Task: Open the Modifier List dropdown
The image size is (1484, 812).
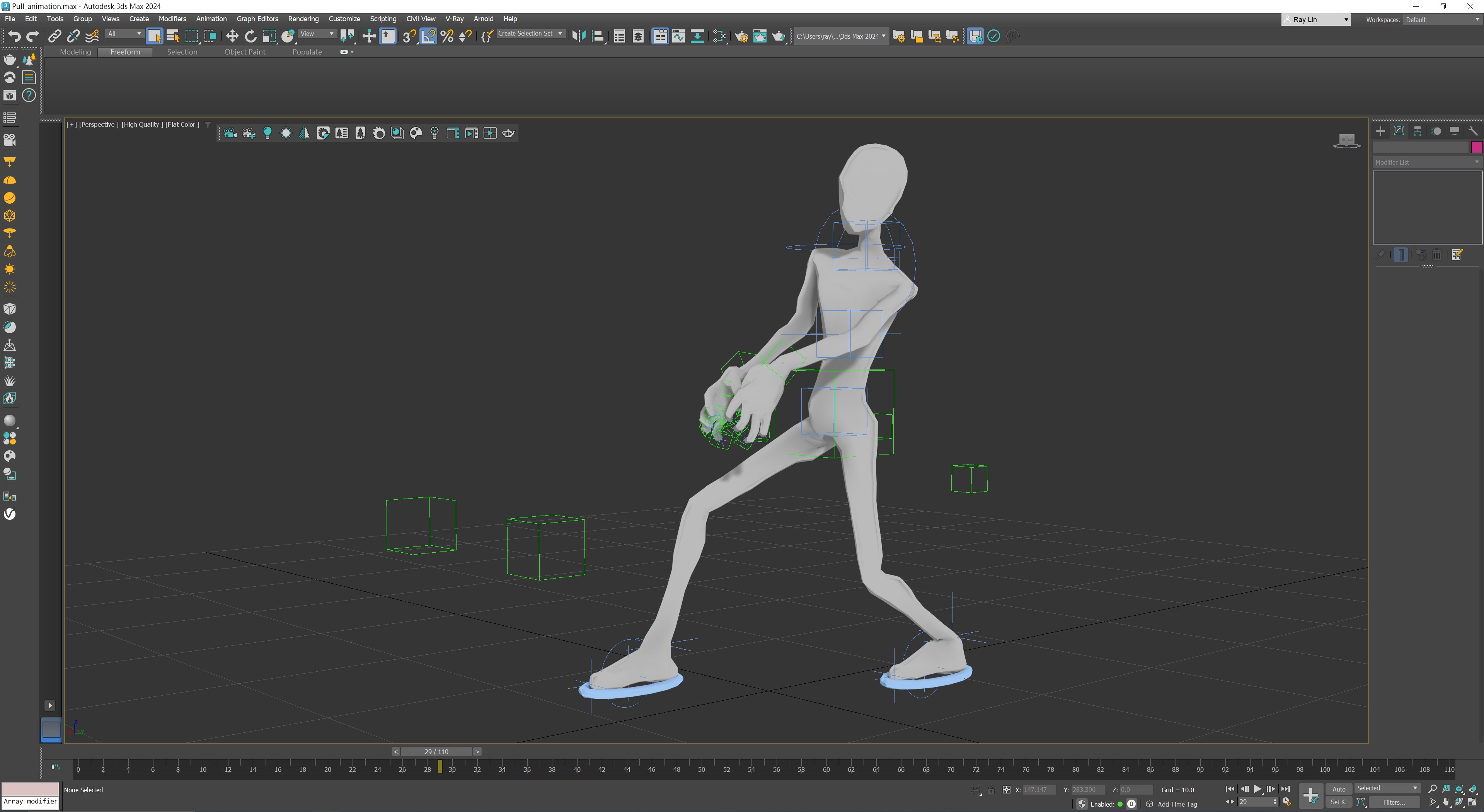Action: 1426,162
